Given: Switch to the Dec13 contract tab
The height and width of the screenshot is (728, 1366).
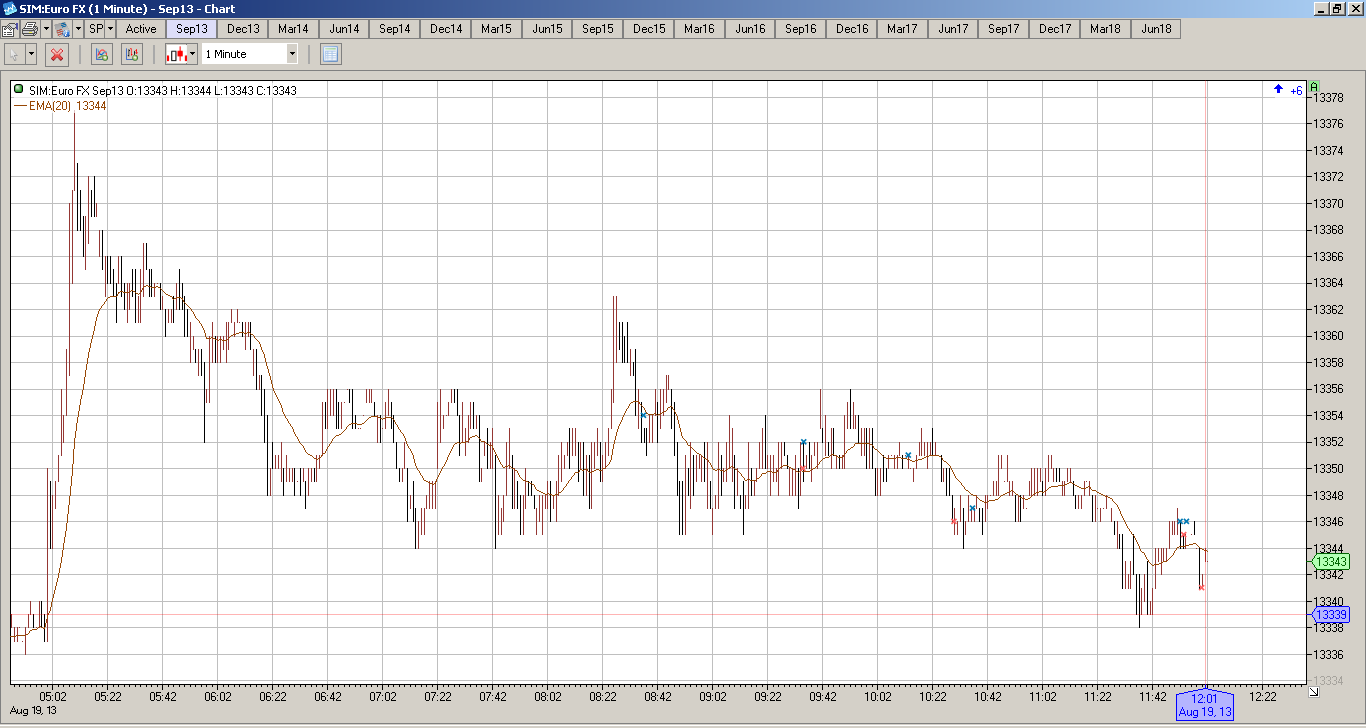Looking at the screenshot, I should click(243, 29).
